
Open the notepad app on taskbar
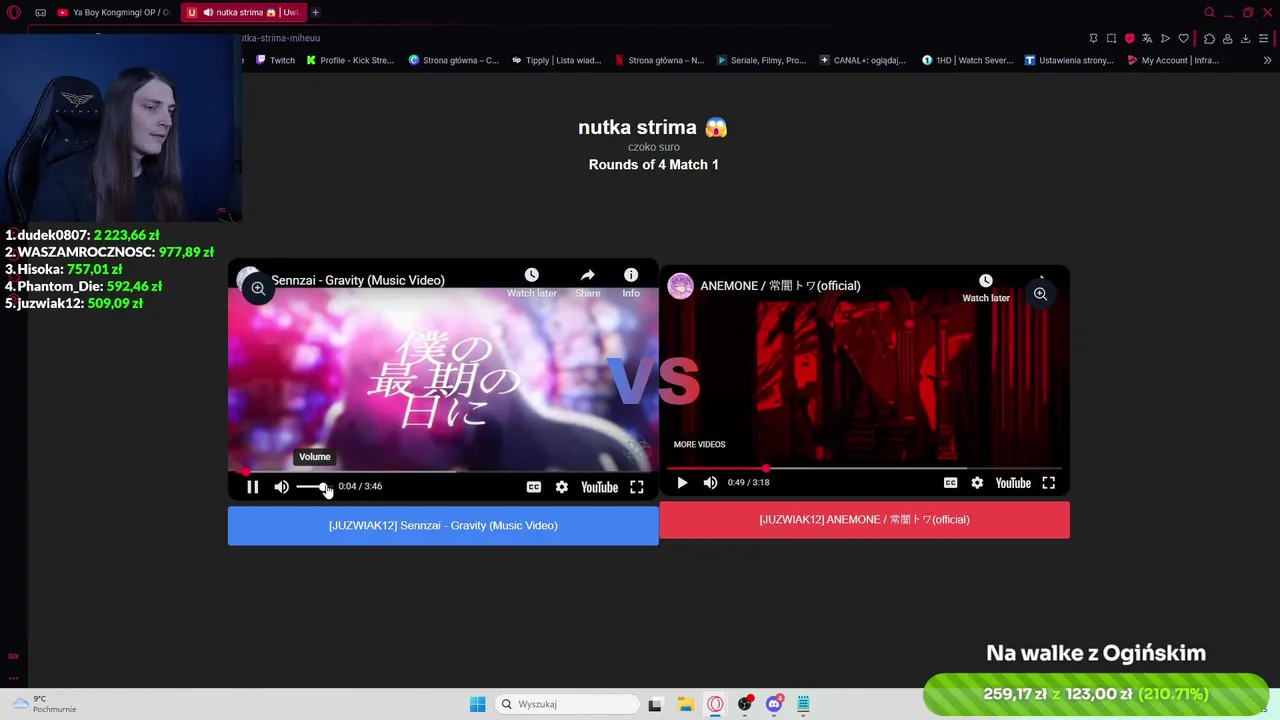(803, 704)
